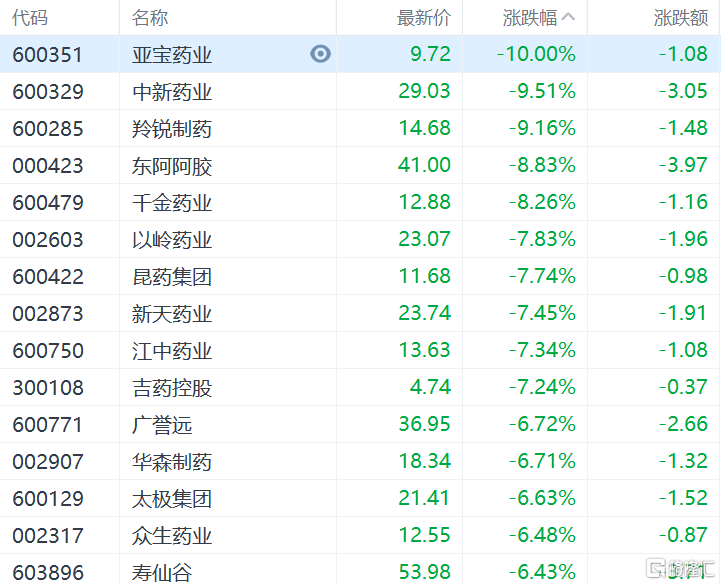Open stock 羚锐制药
This screenshot has height=585, width=721.
pos(172,129)
